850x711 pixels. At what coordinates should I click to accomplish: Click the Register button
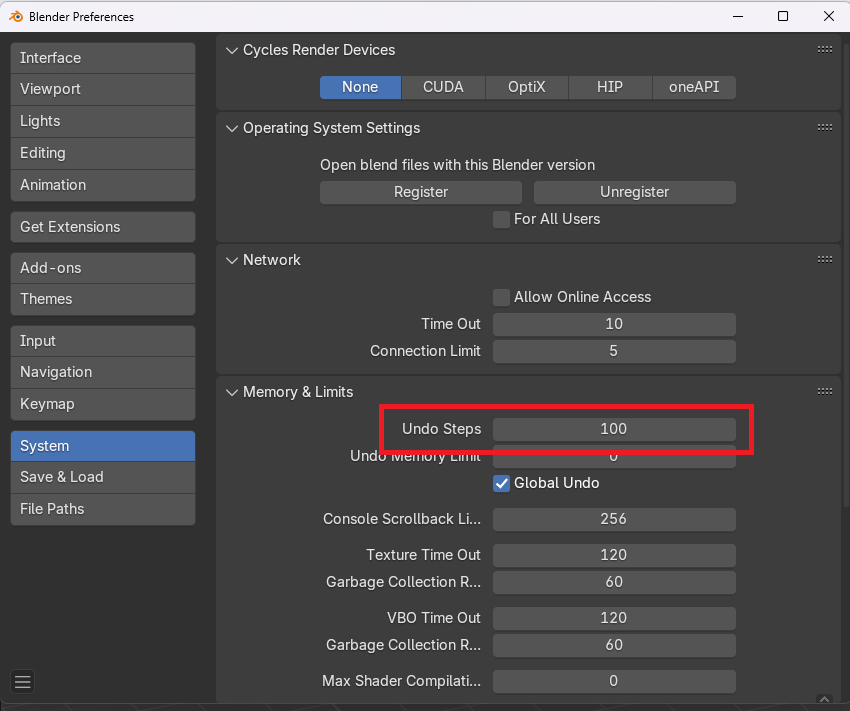click(421, 192)
